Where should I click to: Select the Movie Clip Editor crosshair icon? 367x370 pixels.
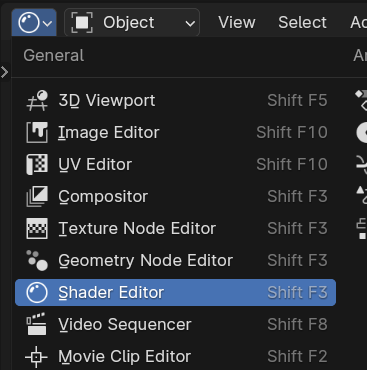[36, 357]
